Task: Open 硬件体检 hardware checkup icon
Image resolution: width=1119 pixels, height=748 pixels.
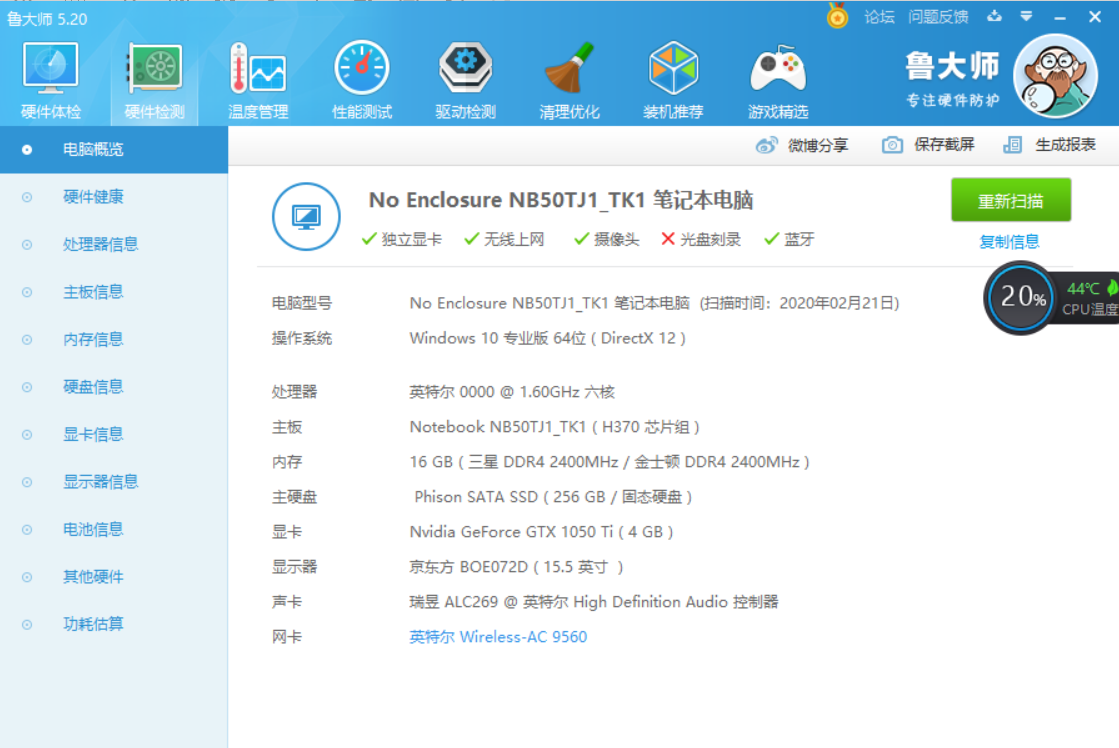Action: pos(50,80)
